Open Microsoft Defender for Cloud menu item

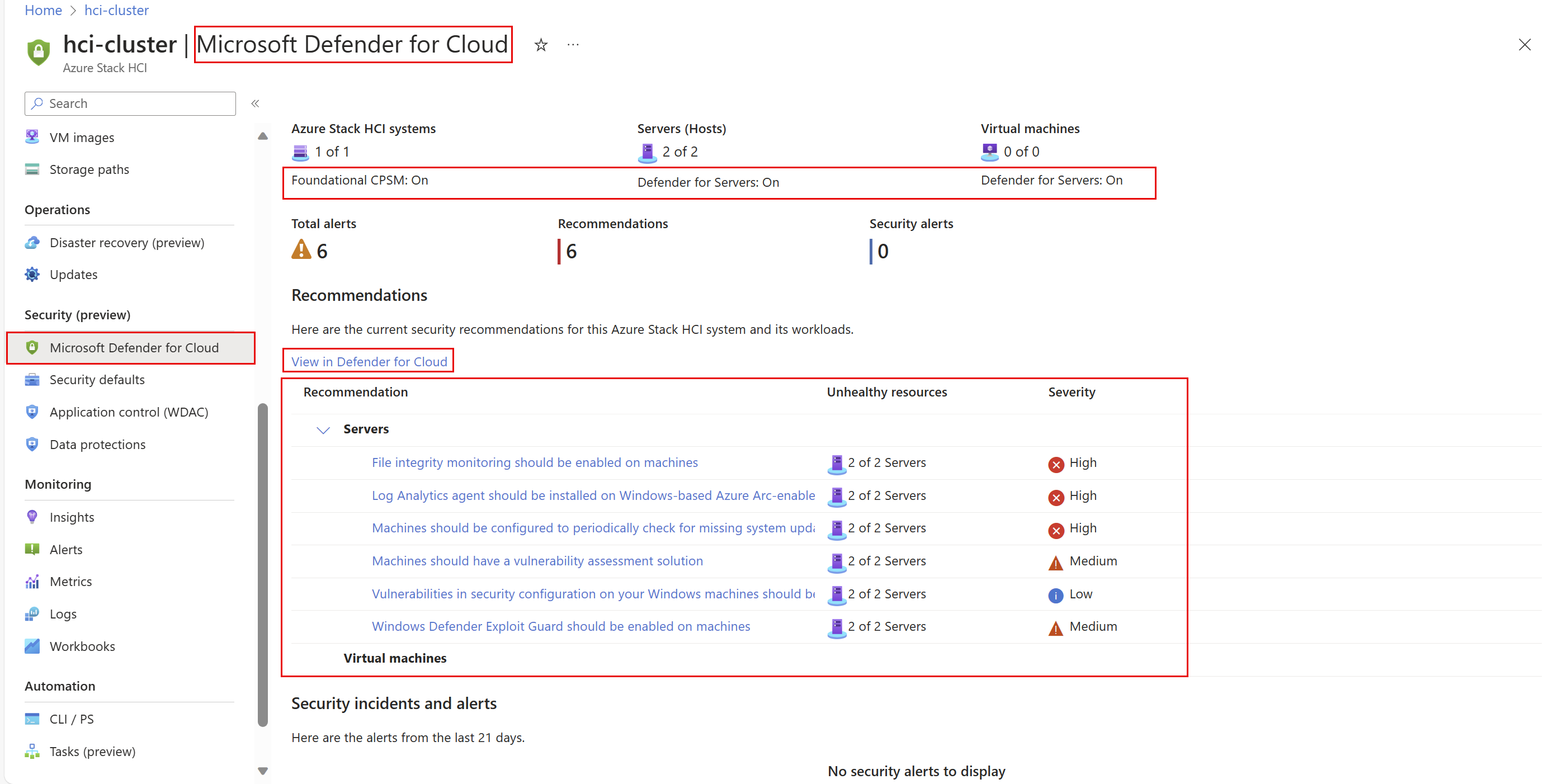coord(131,348)
